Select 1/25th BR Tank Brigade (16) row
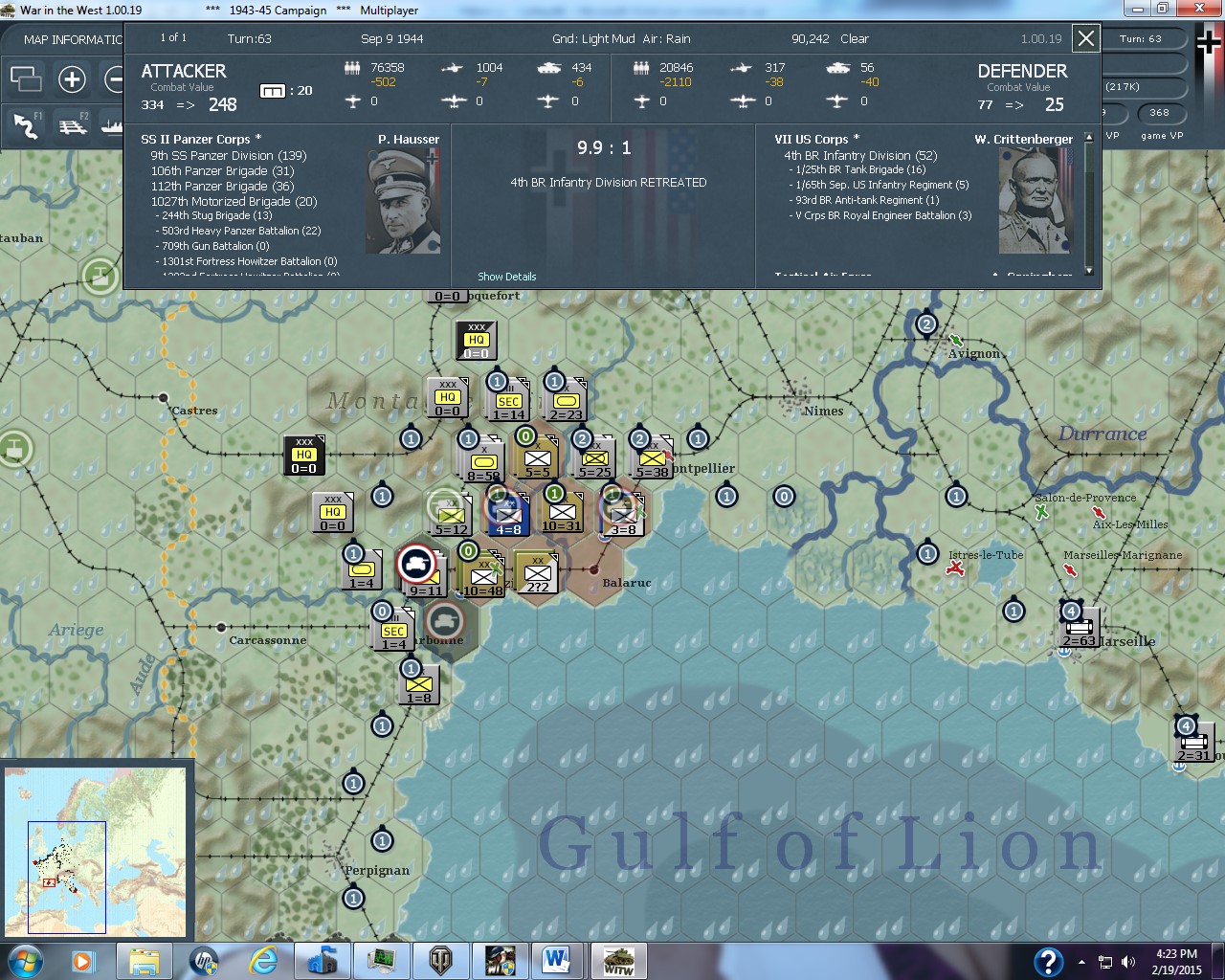The width and height of the screenshot is (1225, 980). (859, 169)
